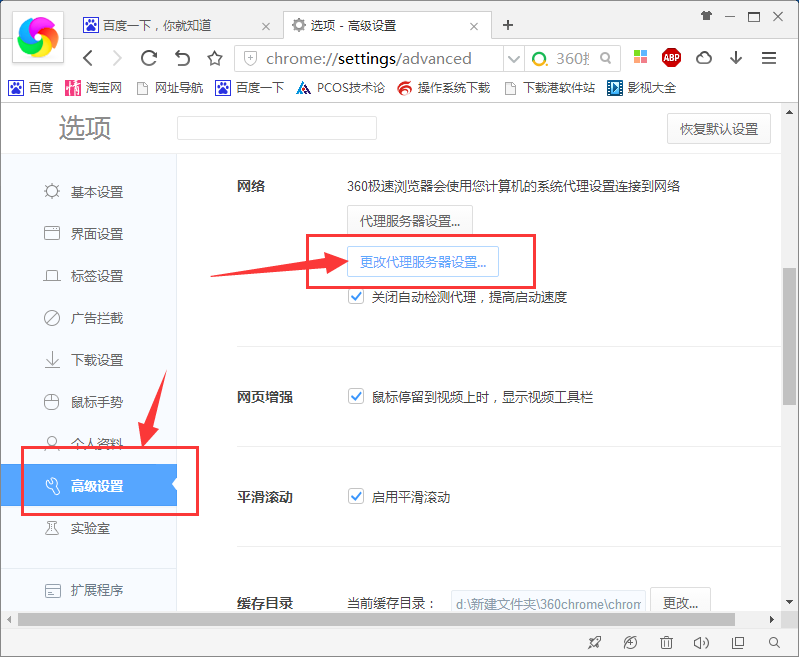Click the rocket accelerator status icon

click(594, 643)
